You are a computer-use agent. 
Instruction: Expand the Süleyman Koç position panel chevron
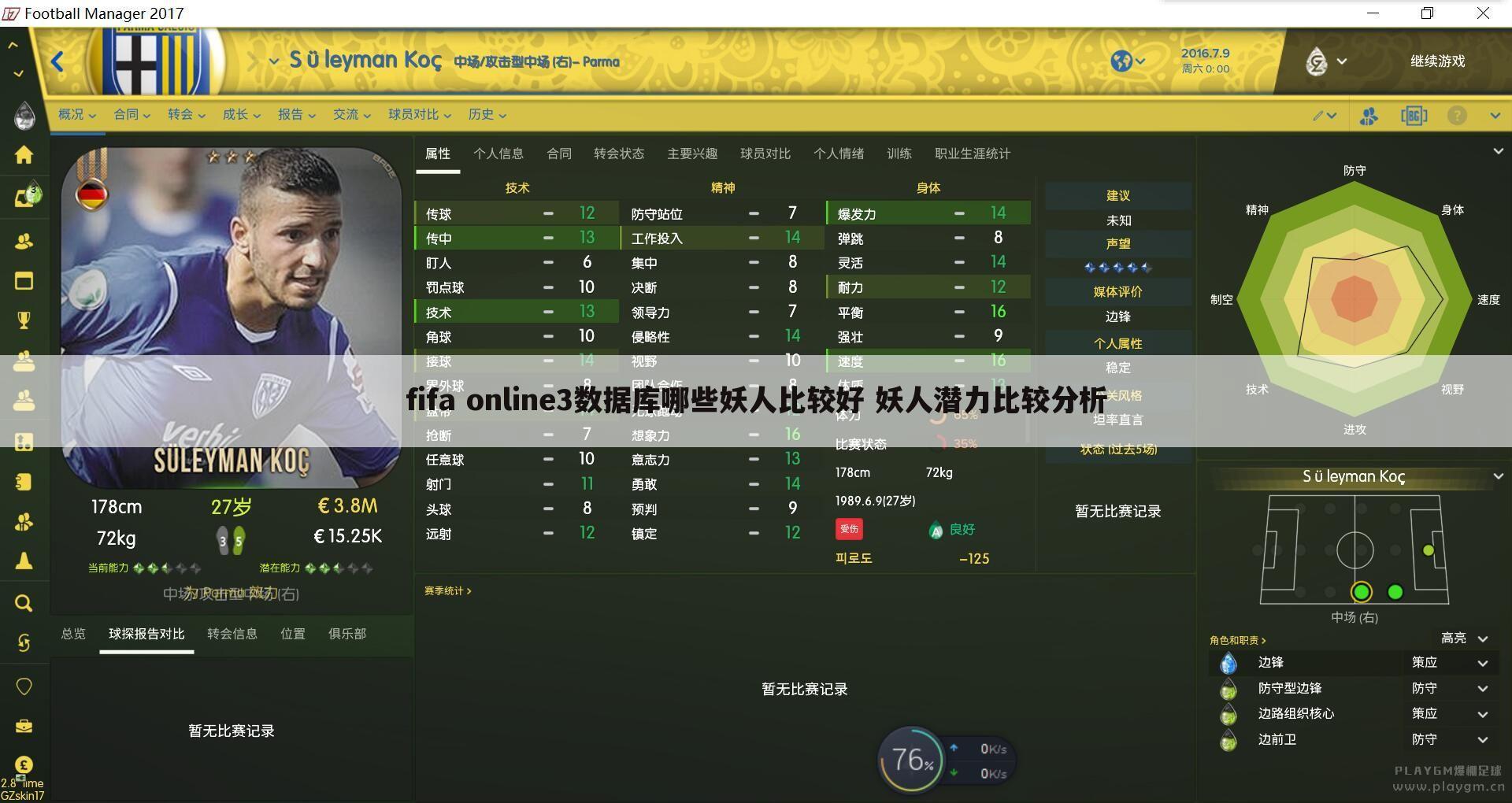(1498, 476)
